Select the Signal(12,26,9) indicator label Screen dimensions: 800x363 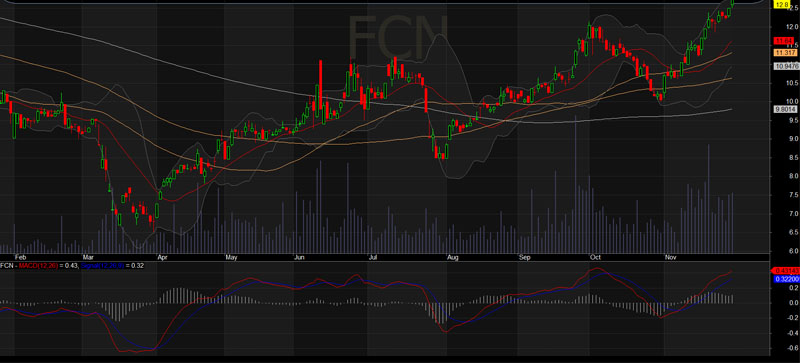(x=103, y=265)
